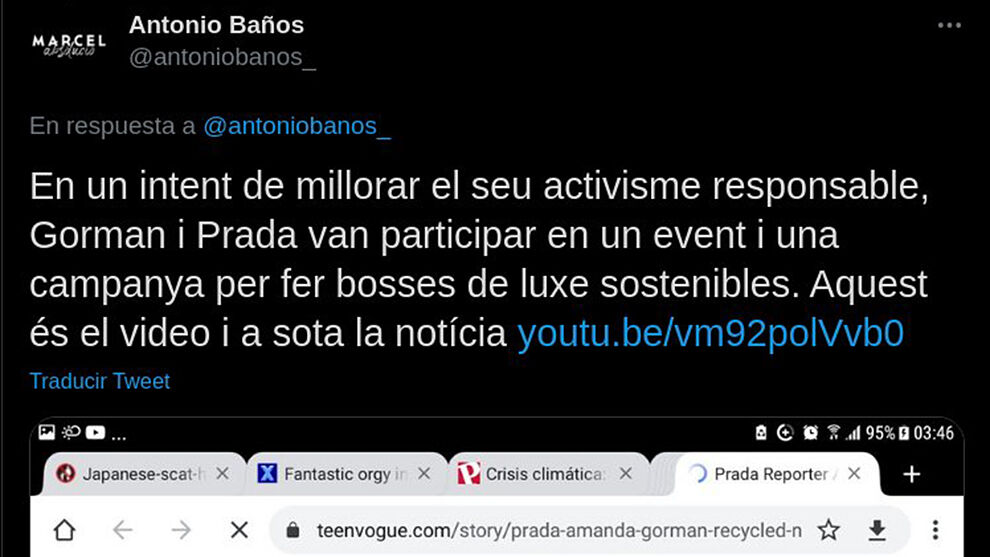Screen dimensions: 990x557
Task: Tap the padlock site security icon
Action: 292,530
